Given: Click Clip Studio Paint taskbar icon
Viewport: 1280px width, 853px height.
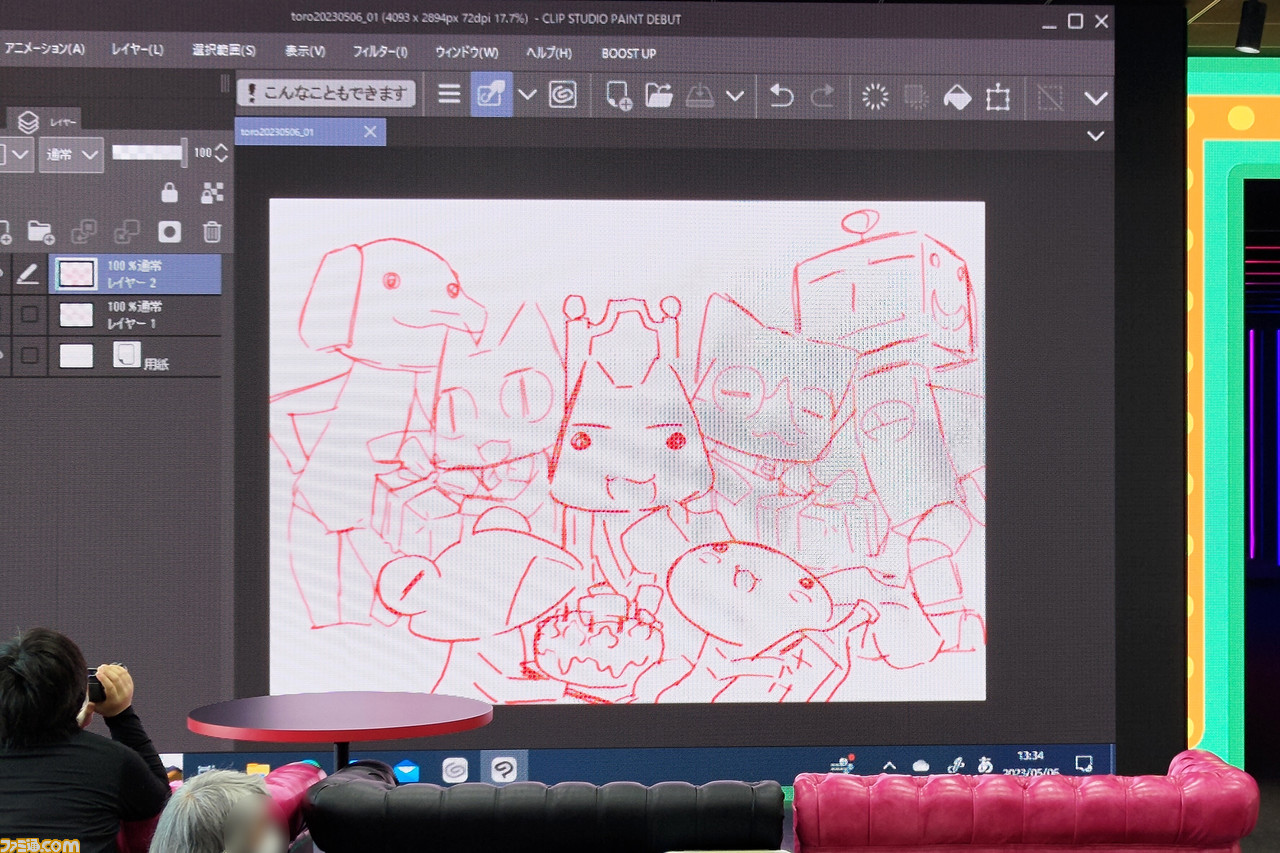Looking at the screenshot, I should (x=504, y=769).
